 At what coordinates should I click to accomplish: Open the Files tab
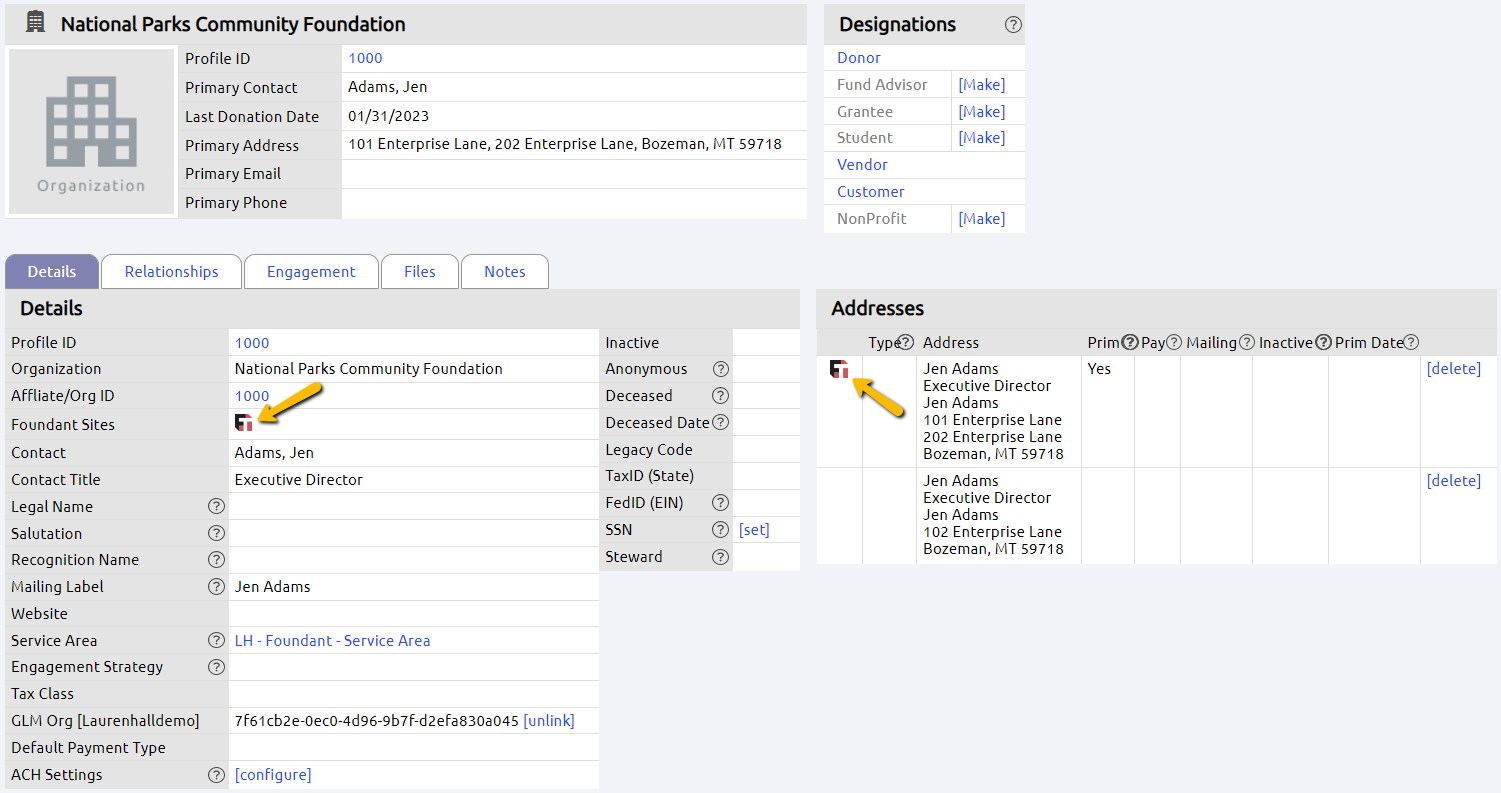click(419, 271)
